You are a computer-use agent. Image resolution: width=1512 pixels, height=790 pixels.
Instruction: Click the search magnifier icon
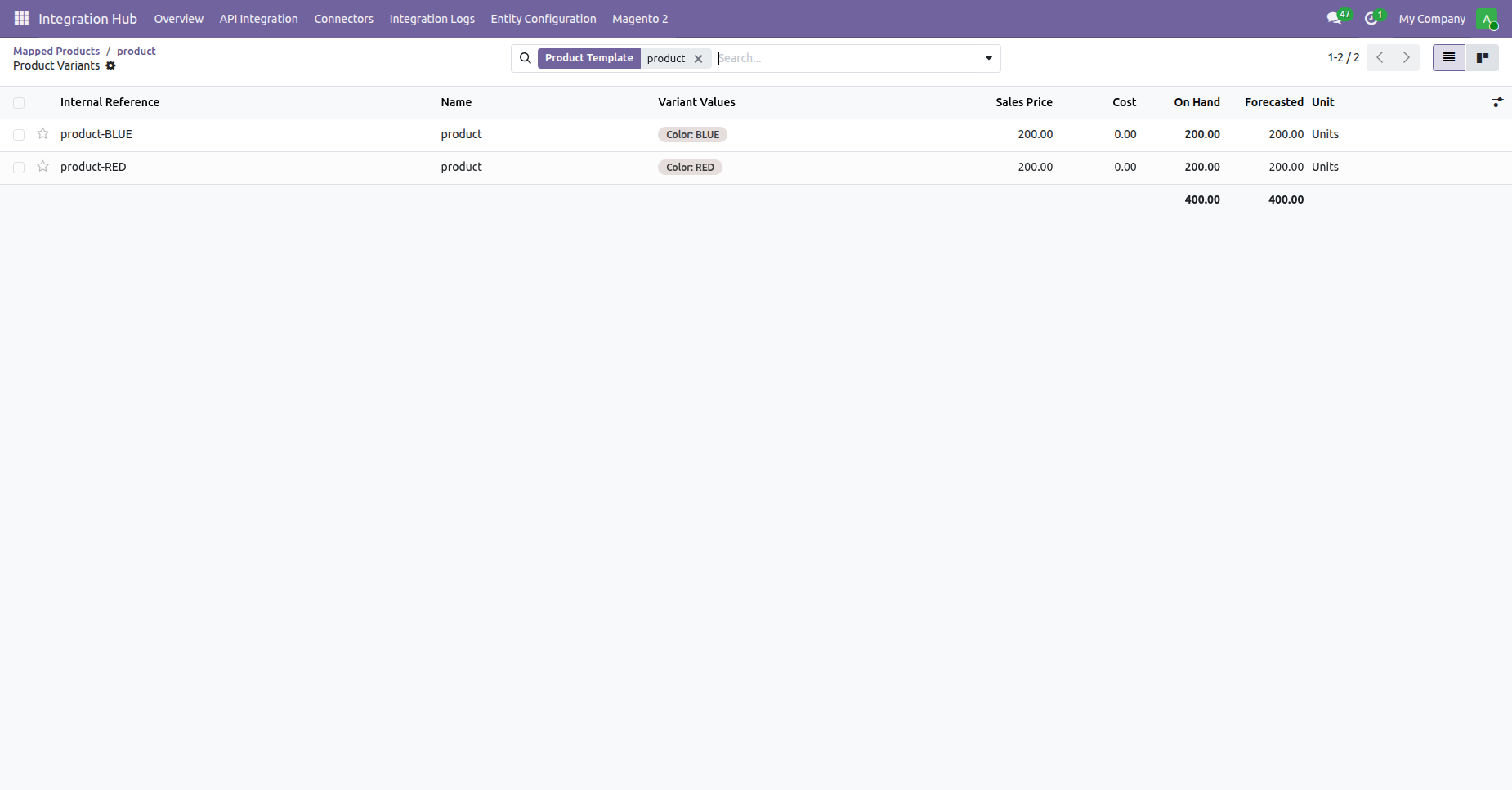(x=526, y=58)
